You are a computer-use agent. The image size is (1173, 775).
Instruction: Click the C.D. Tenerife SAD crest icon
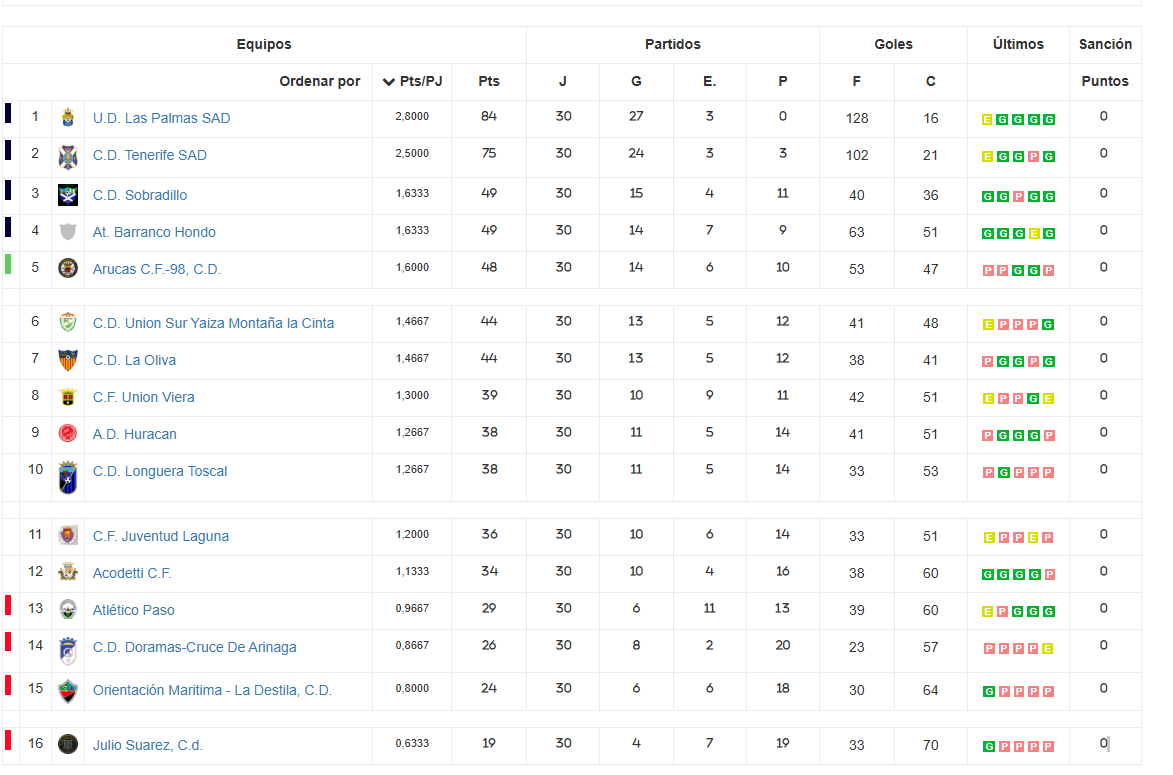pyautogui.click(x=68, y=157)
